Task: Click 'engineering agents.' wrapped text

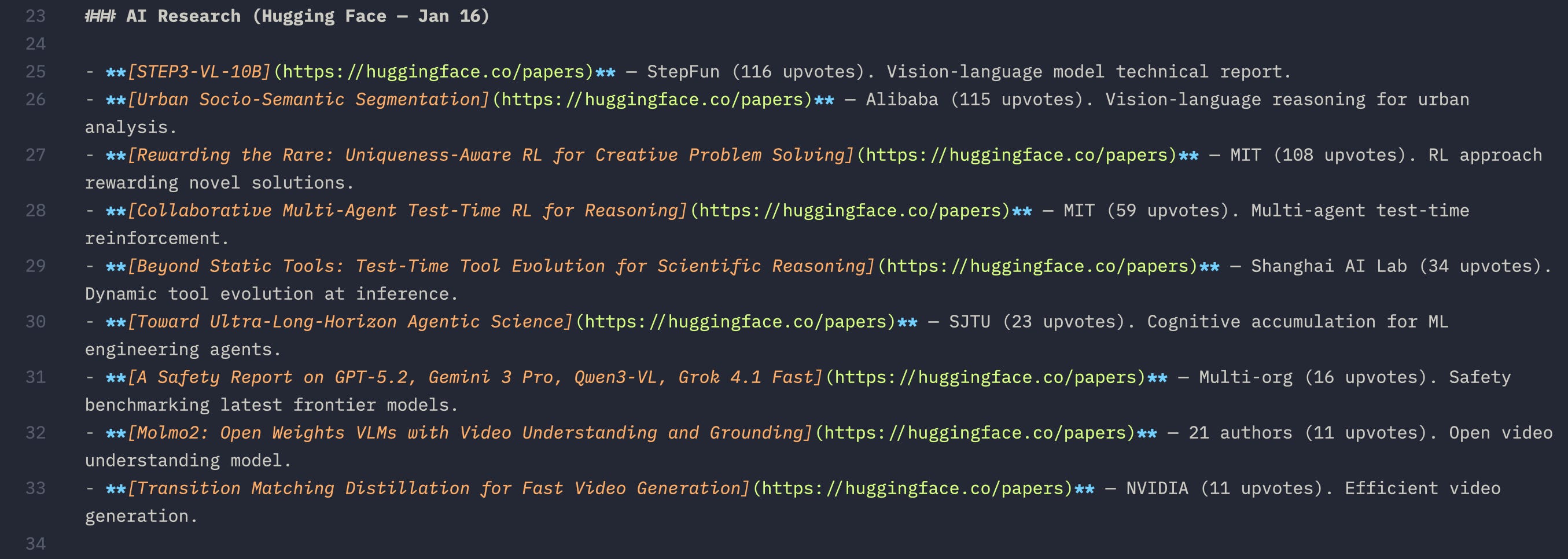Action: [183, 350]
